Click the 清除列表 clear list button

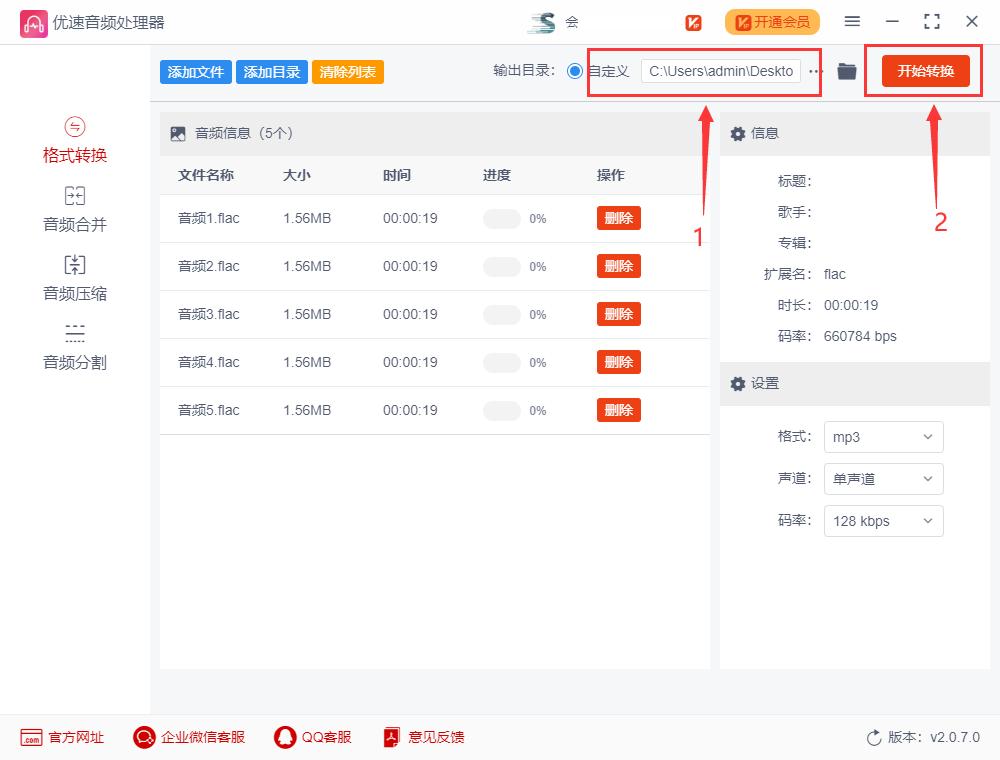pyautogui.click(x=347, y=72)
